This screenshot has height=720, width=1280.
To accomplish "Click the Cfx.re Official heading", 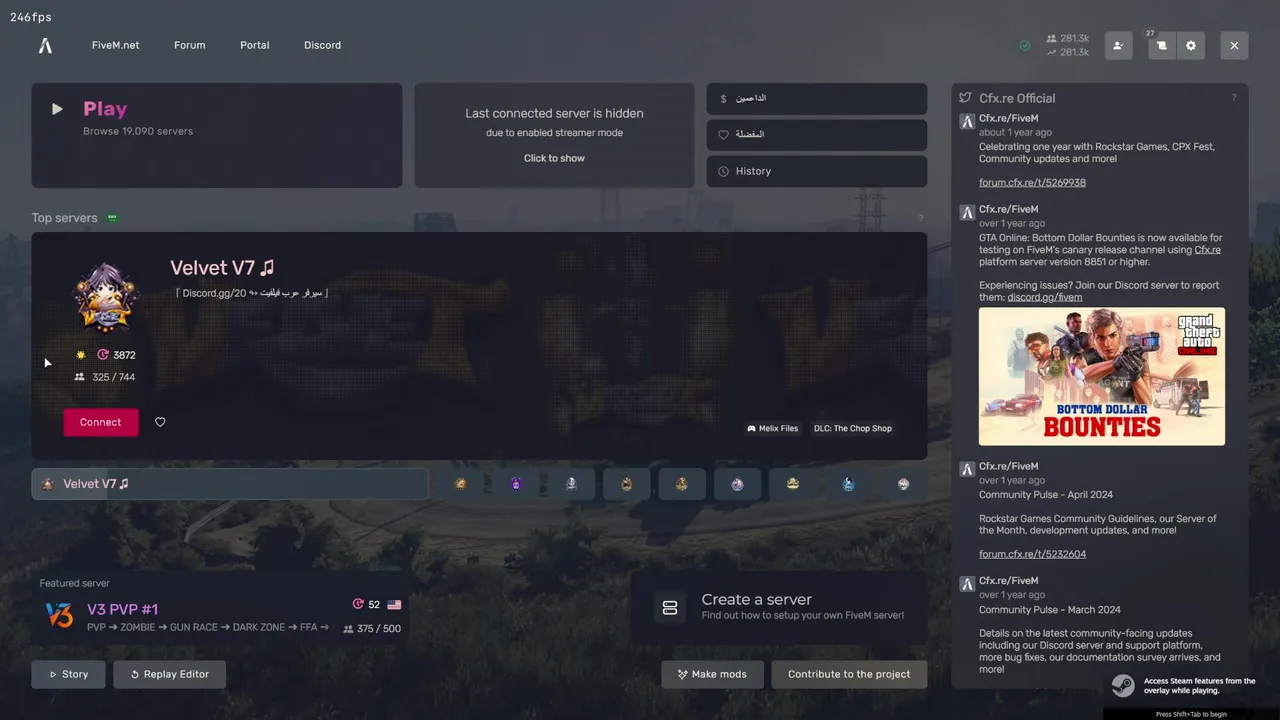I will point(1017,98).
